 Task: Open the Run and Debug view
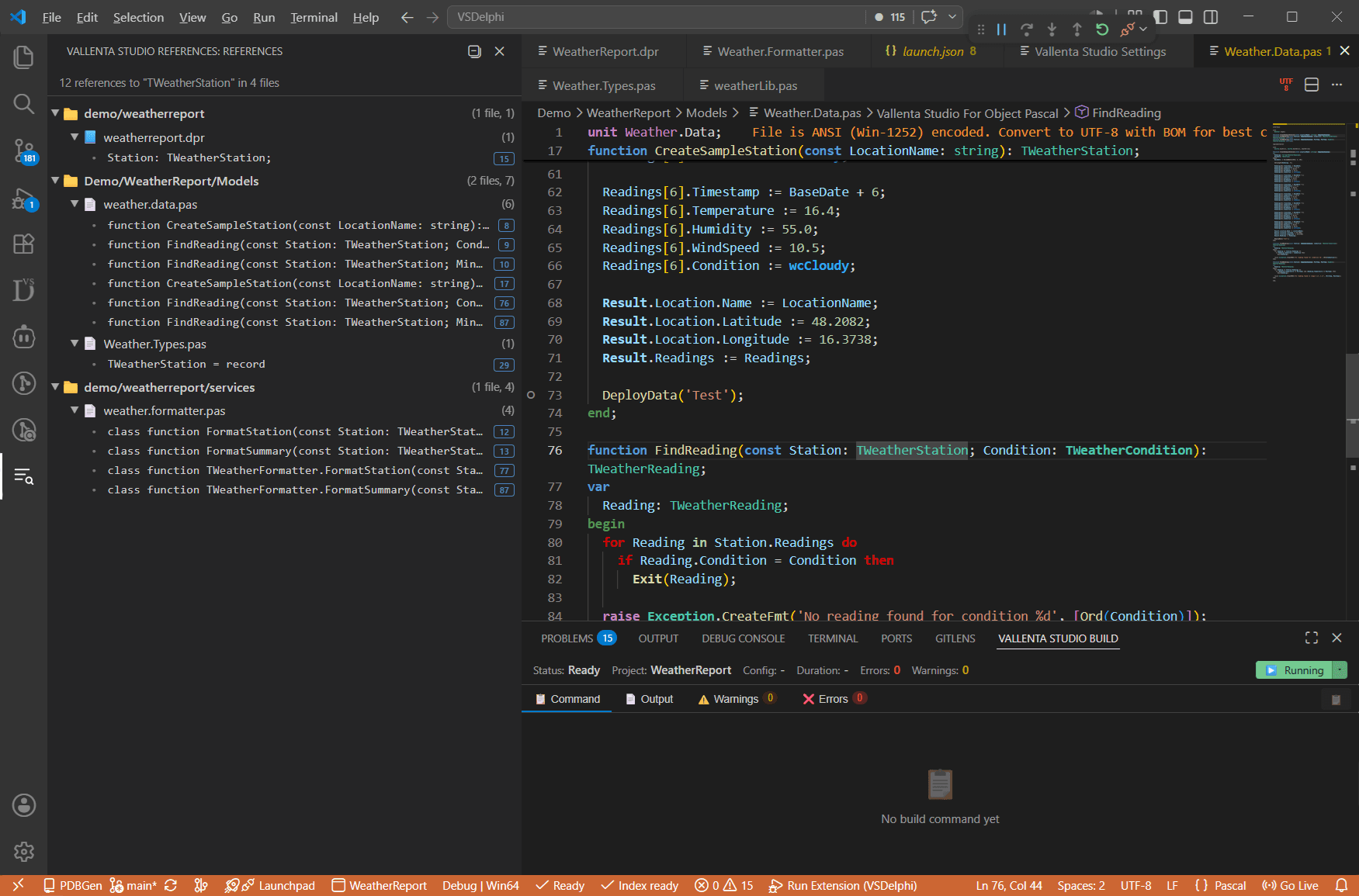24,198
